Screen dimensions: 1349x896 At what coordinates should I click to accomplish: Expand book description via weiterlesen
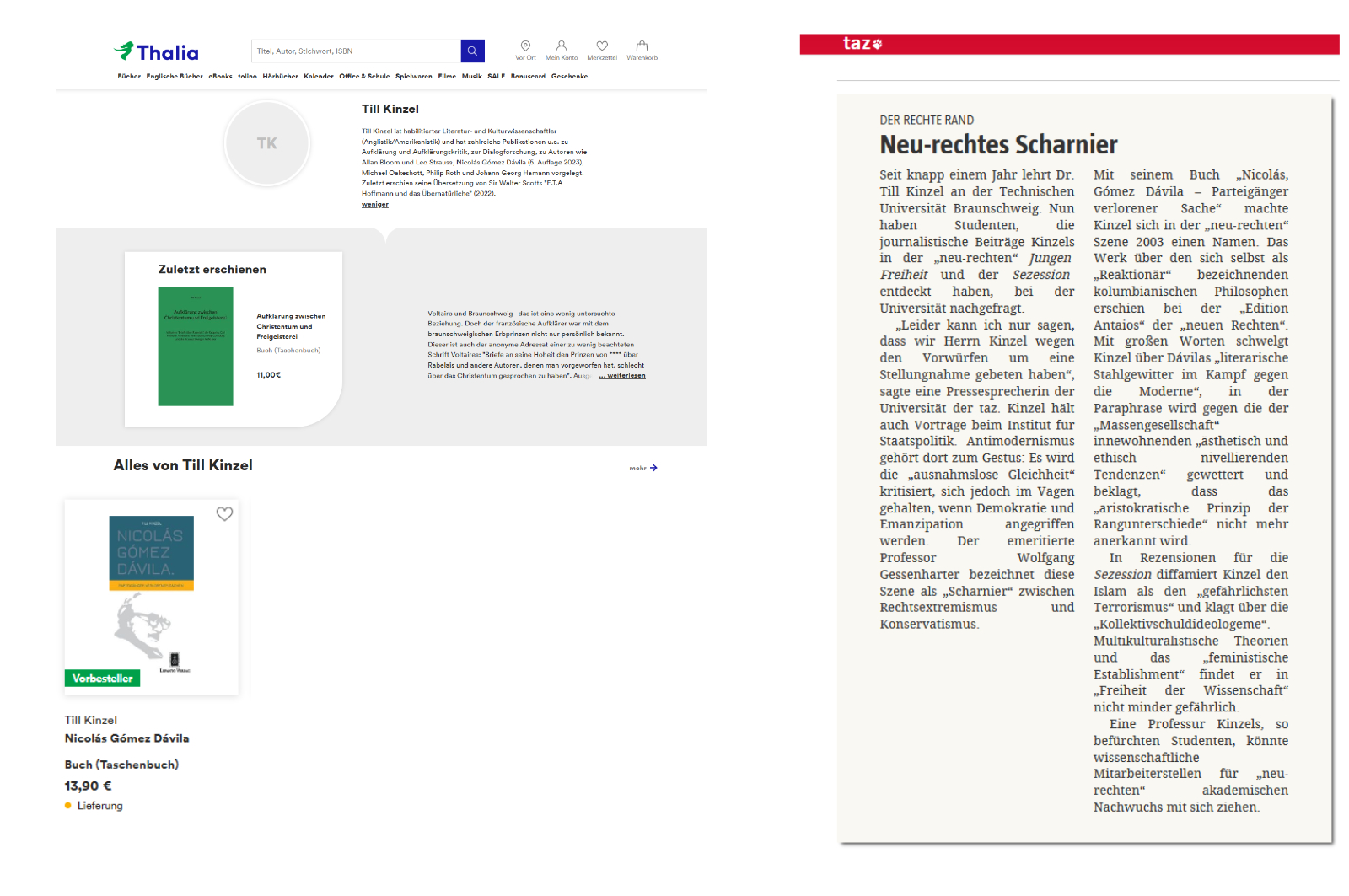coord(624,376)
